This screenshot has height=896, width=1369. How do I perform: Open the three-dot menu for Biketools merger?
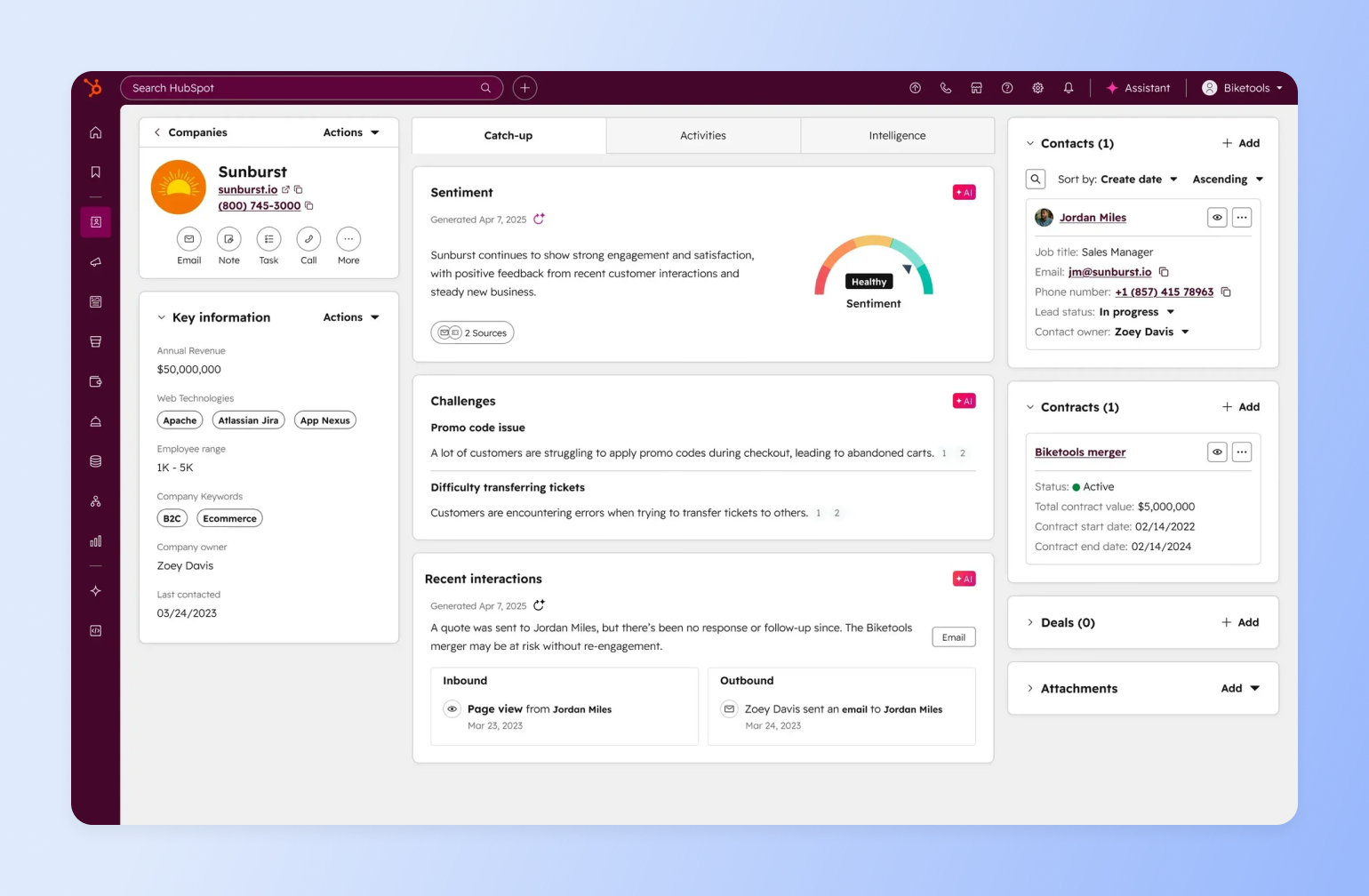tap(1242, 452)
